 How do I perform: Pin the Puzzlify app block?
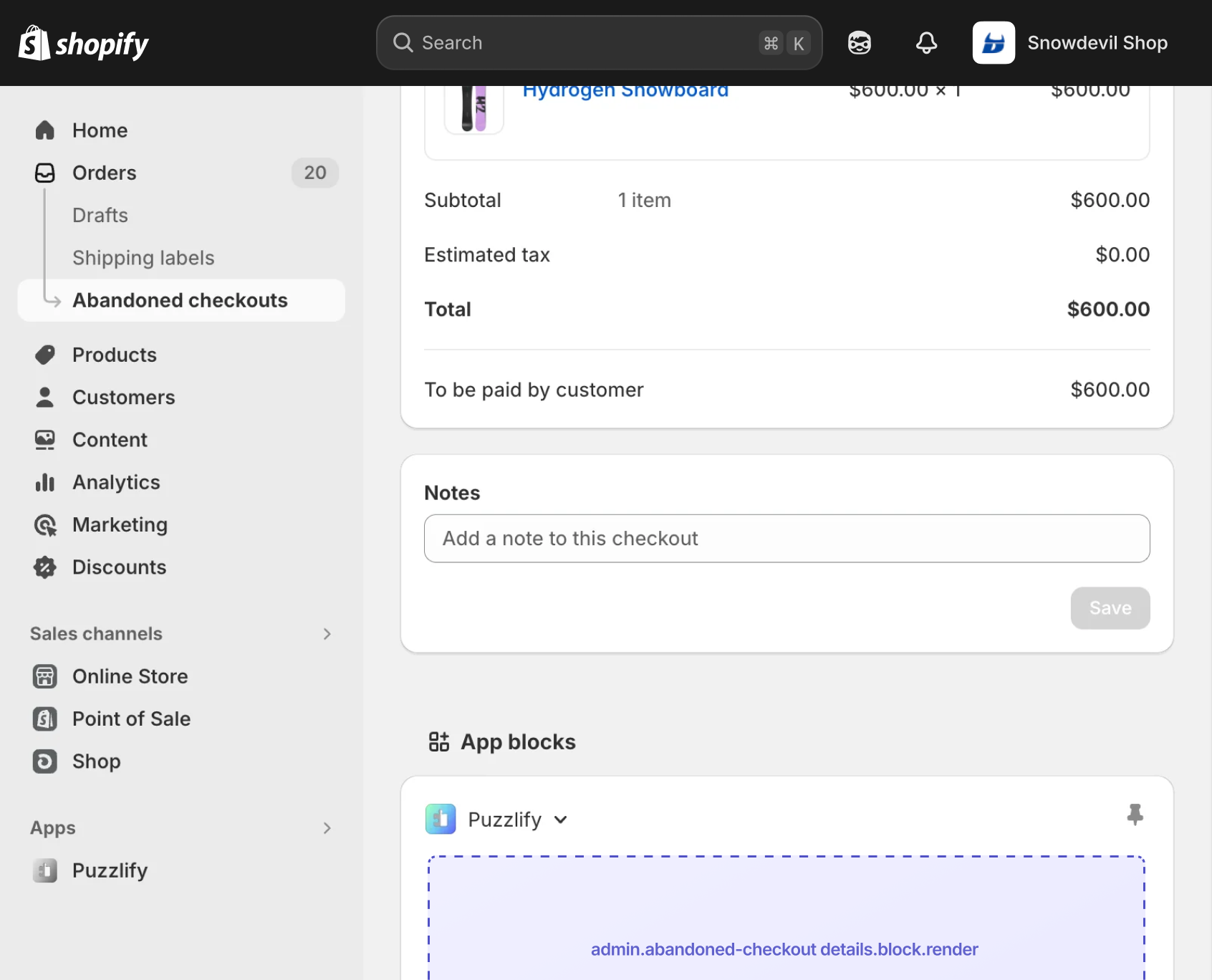pyautogui.click(x=1135, y=815)
